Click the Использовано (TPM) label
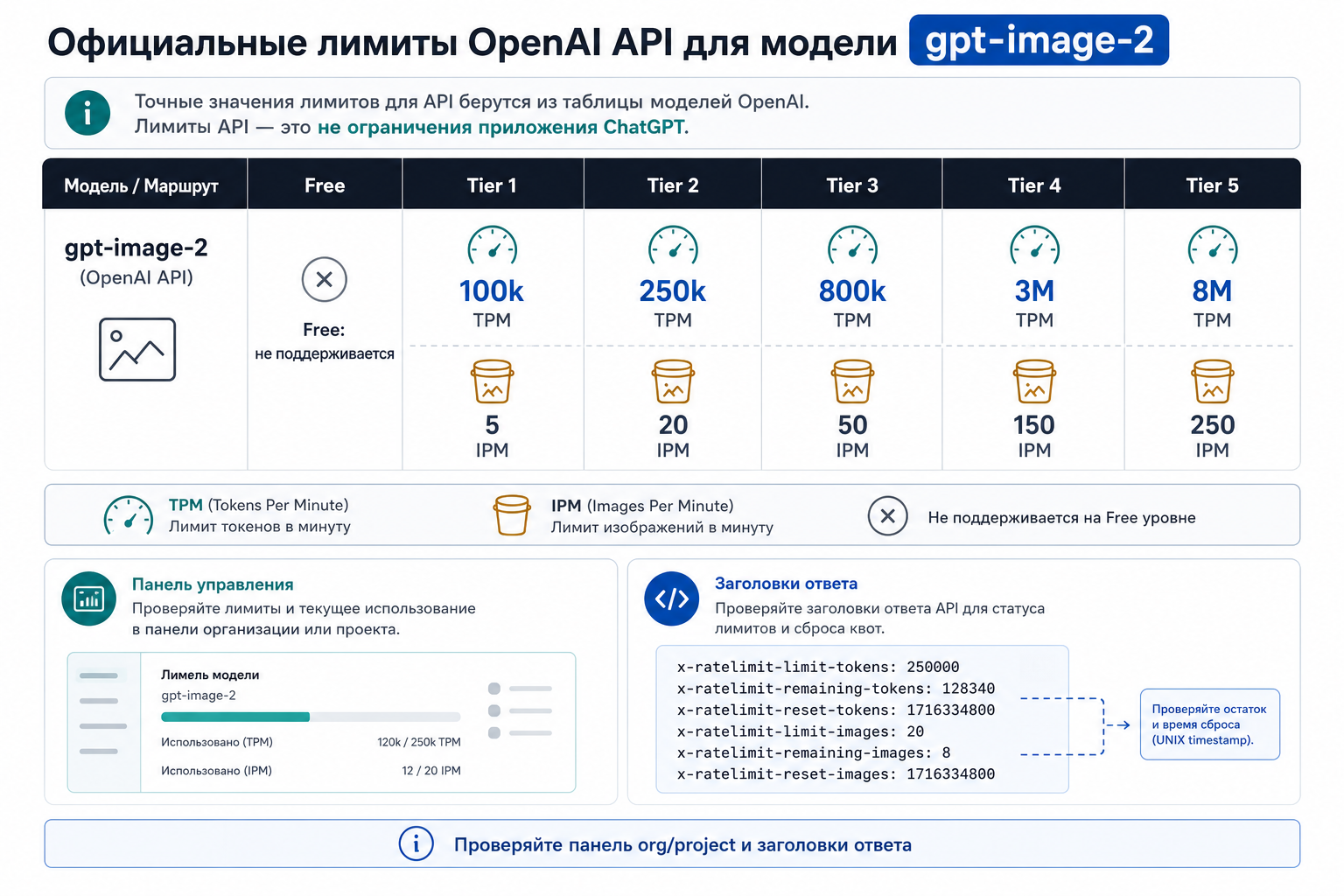 click(217, 742)
